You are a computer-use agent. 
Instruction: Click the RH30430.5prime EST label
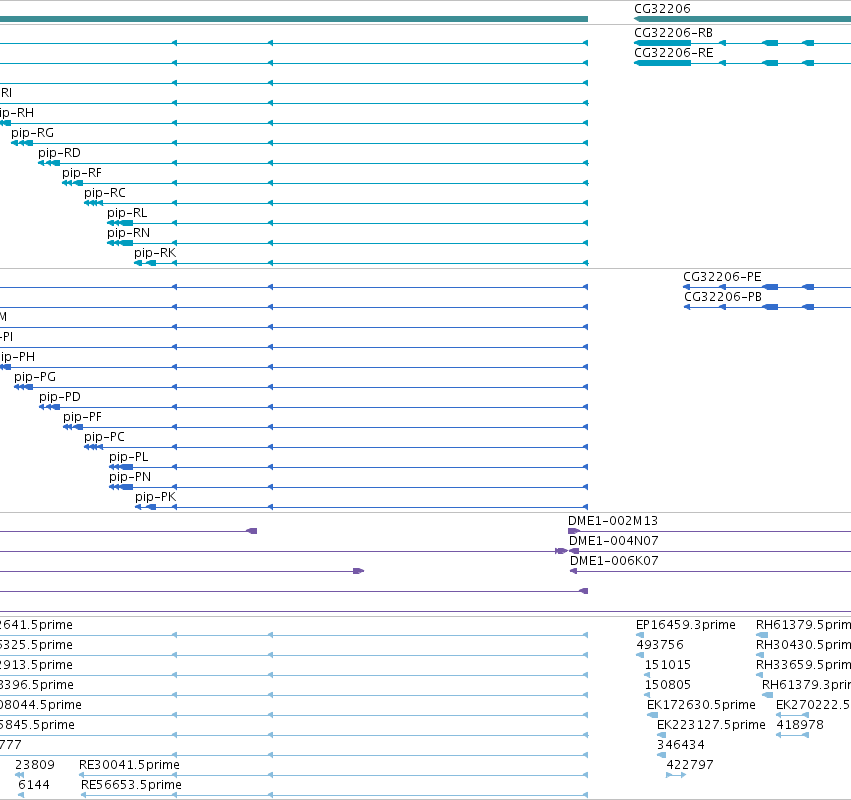[x=803, y=645]
